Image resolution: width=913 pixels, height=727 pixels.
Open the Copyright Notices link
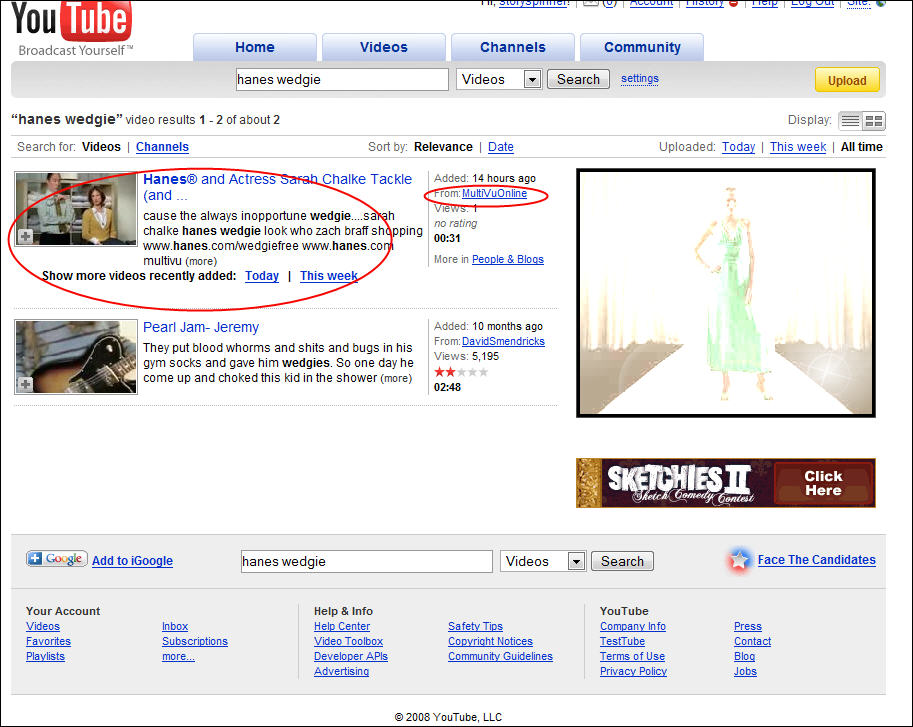[x=490, y=641]
